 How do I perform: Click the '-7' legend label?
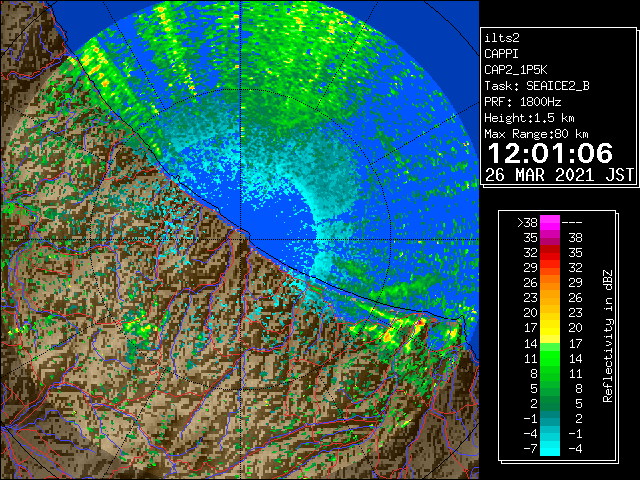pos(530,449)
